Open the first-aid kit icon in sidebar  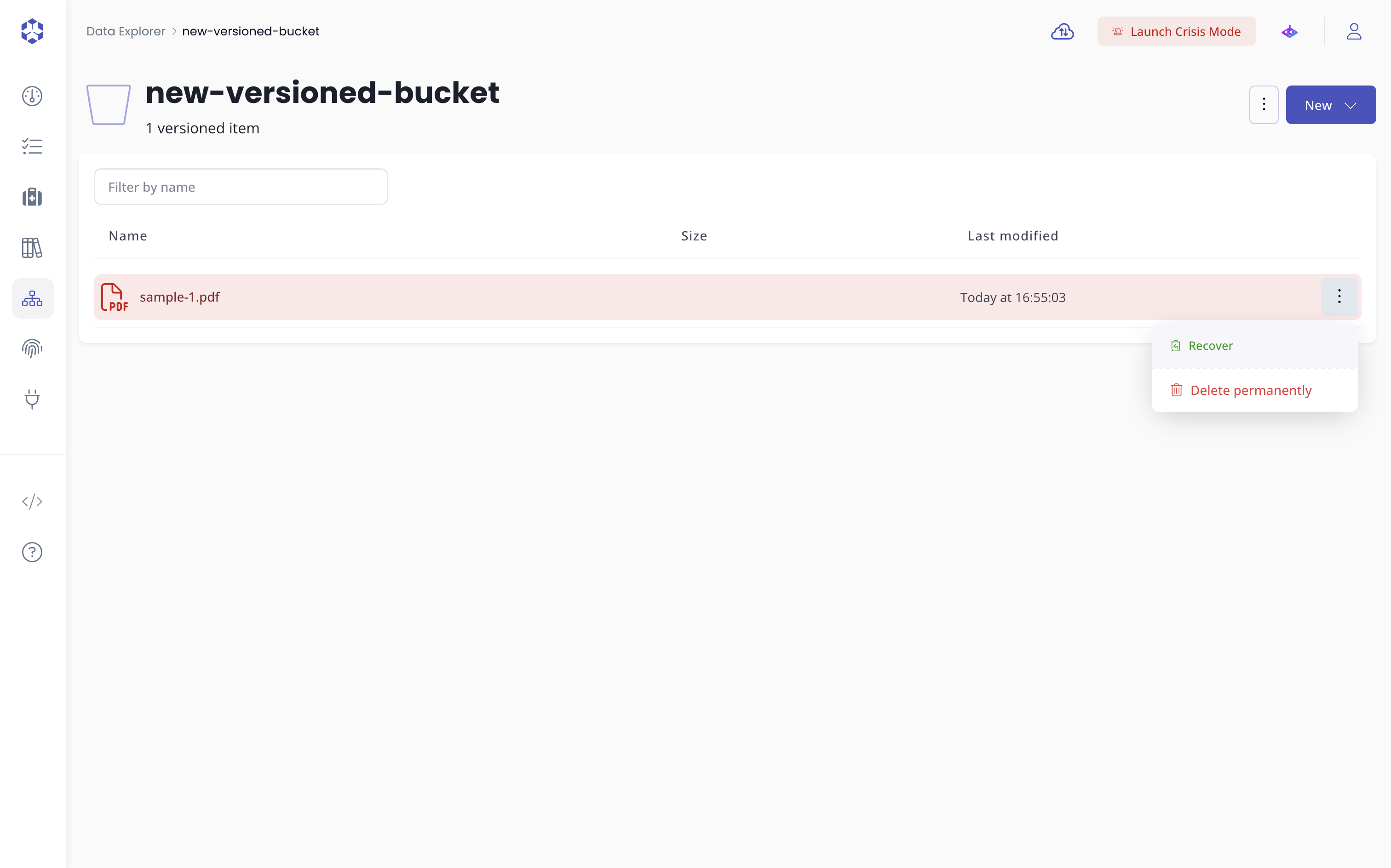click(x=32, y=197)
